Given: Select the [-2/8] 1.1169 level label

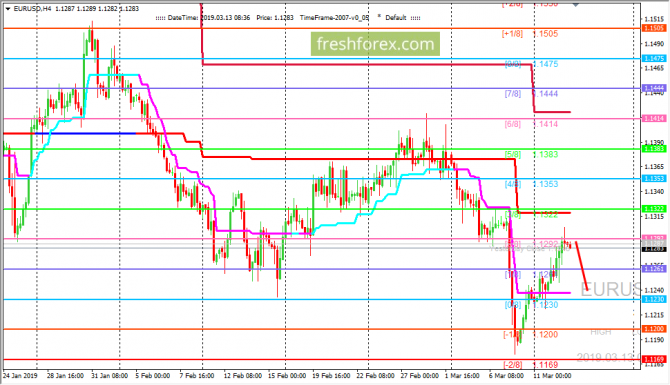Looking at the screenshot, I should (531, 365).
